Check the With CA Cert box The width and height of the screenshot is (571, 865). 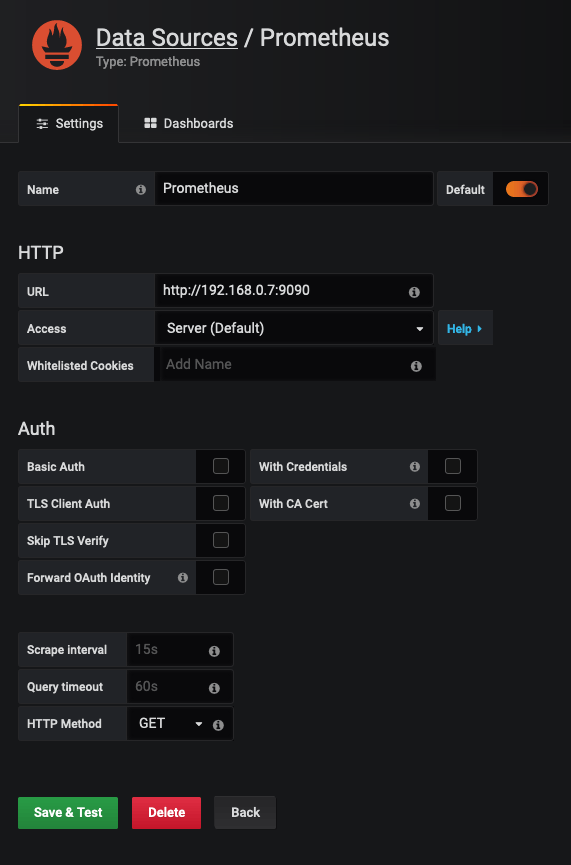click(452, 503)
